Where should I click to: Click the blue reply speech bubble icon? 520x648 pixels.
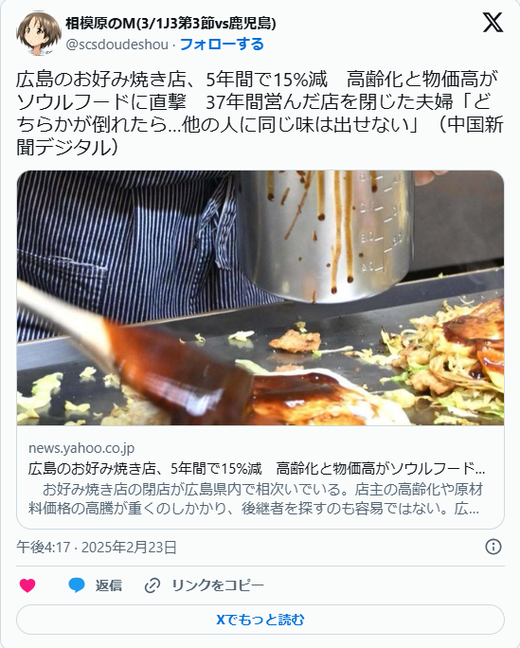click(x=76, y=585)
